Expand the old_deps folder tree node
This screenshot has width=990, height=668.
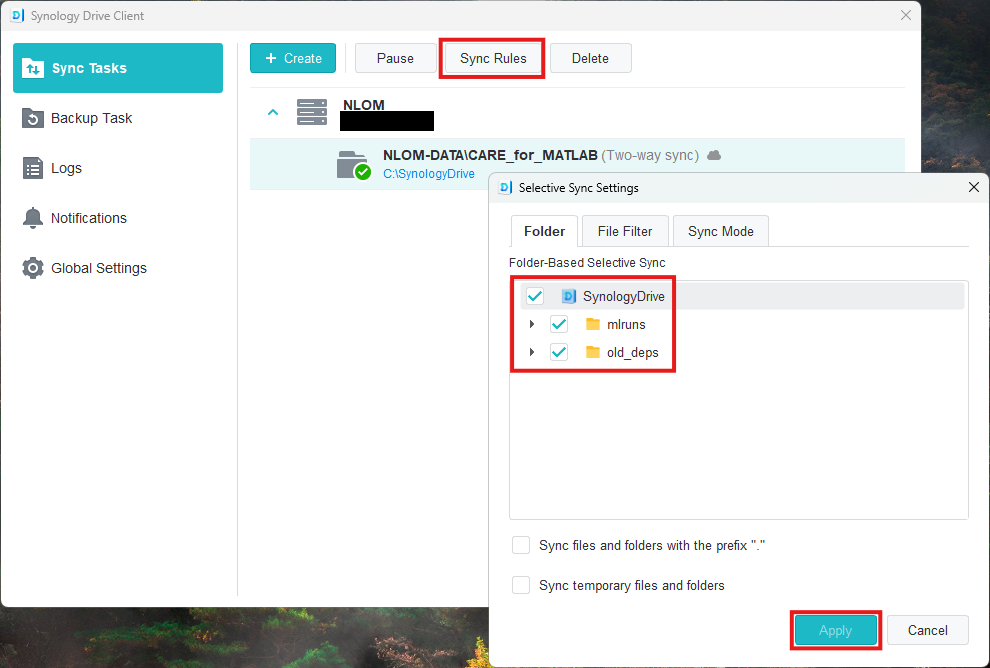[x=532, y=352]
